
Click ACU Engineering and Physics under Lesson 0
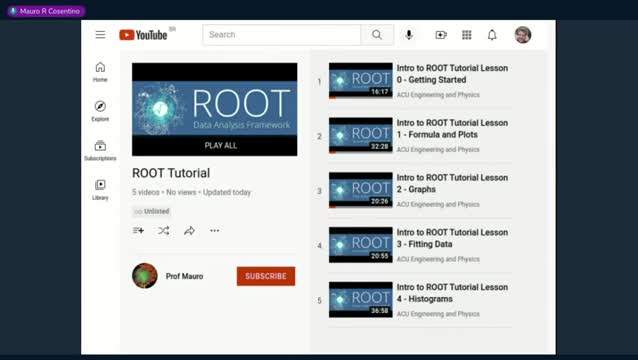click(438, 95)
